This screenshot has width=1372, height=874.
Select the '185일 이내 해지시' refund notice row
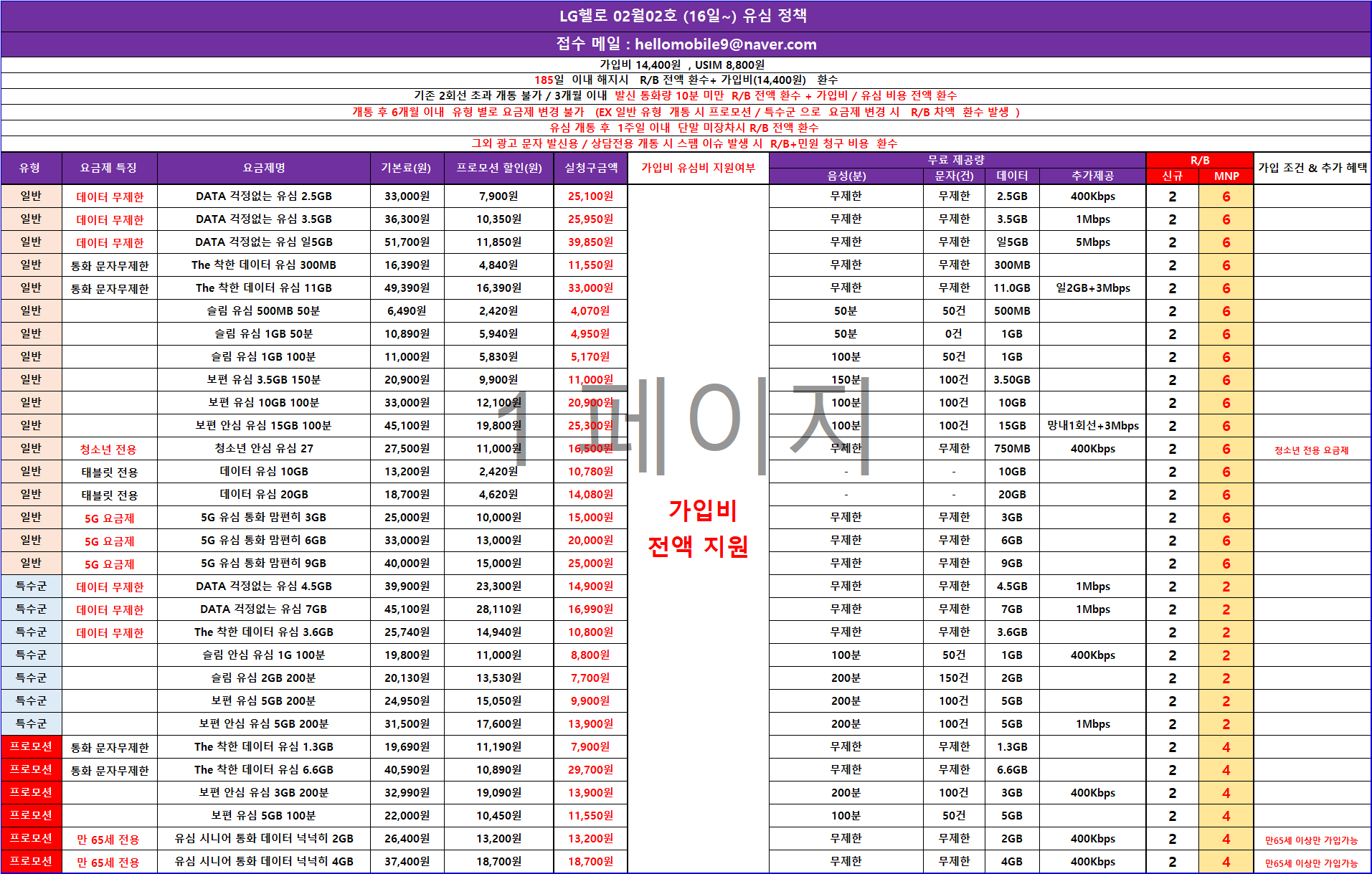coord(686,80)
